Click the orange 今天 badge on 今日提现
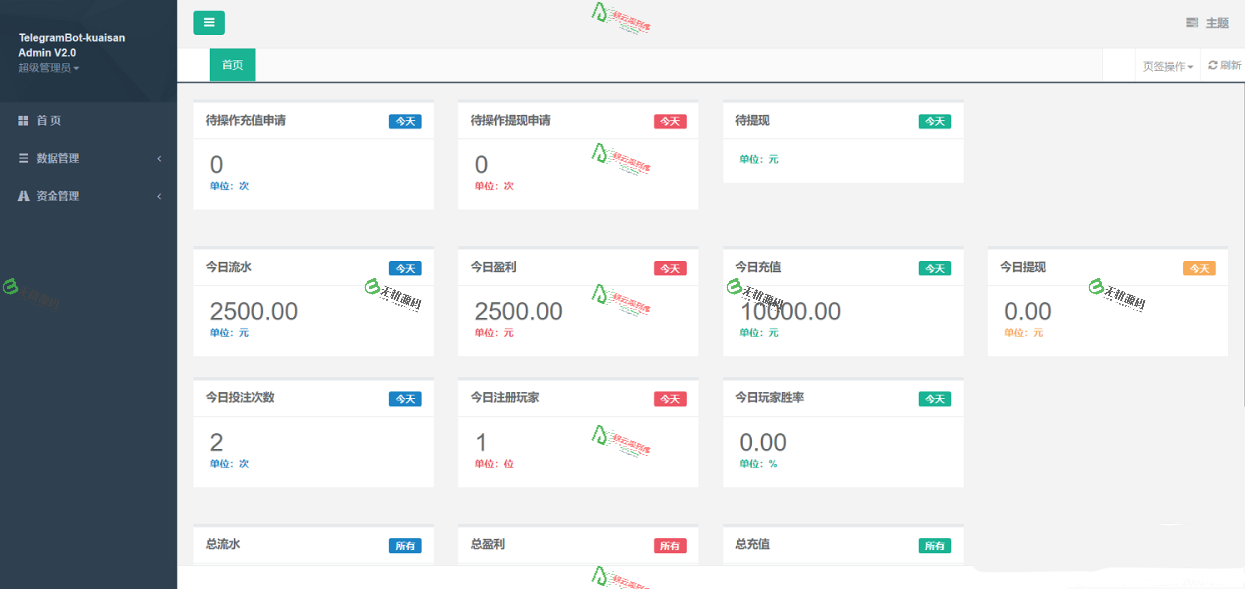 (1199, 268)
